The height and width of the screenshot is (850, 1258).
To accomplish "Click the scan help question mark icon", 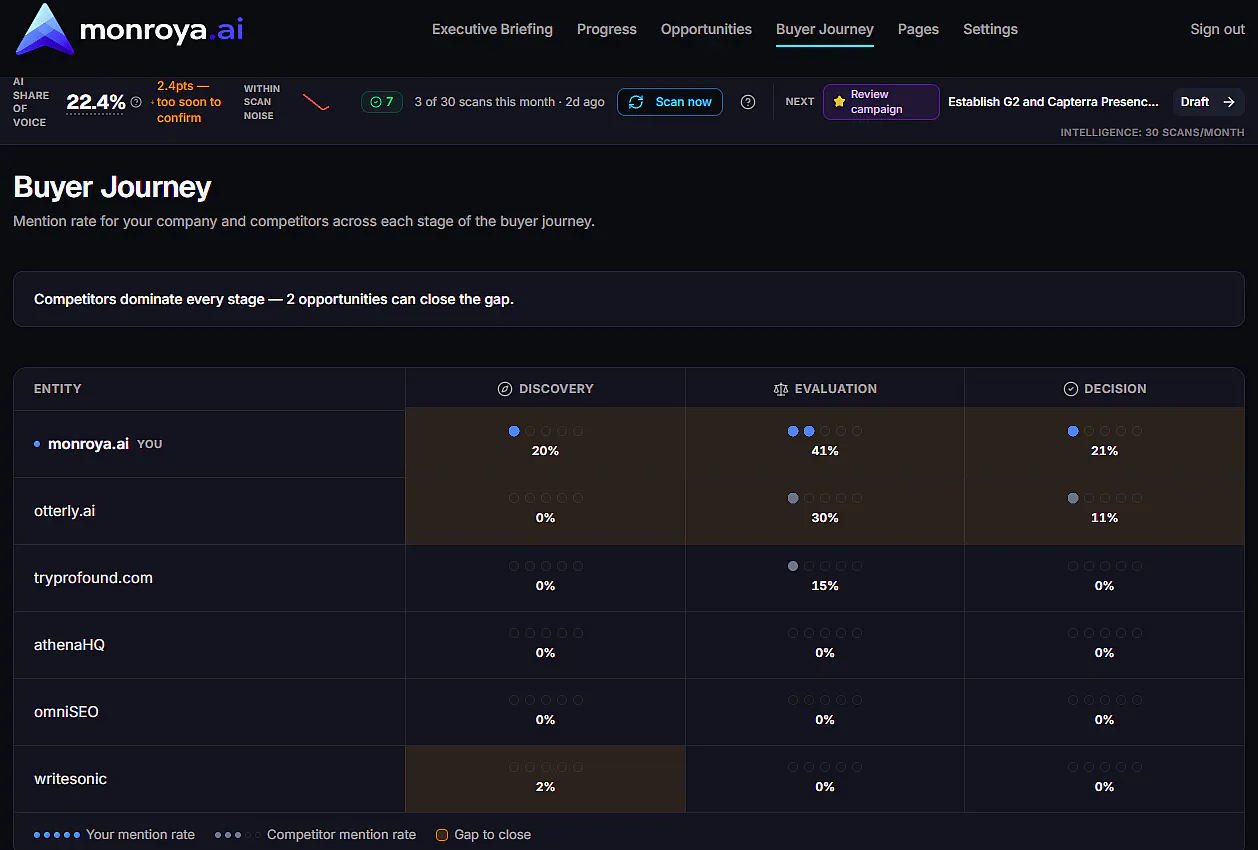I will point(748,102).
